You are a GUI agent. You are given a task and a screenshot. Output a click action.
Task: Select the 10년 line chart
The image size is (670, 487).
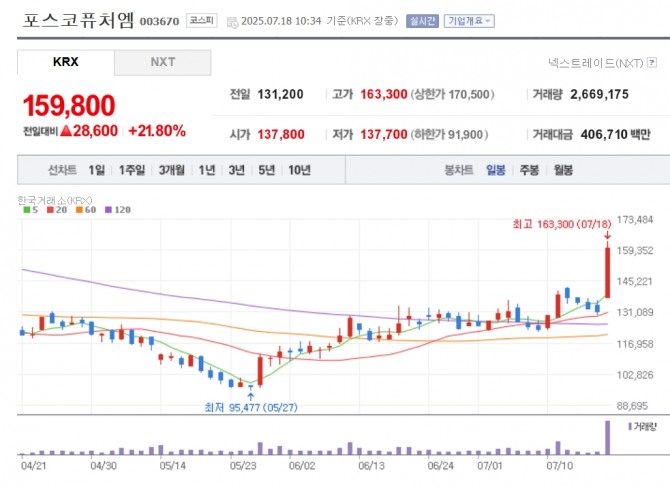(299, 170)
